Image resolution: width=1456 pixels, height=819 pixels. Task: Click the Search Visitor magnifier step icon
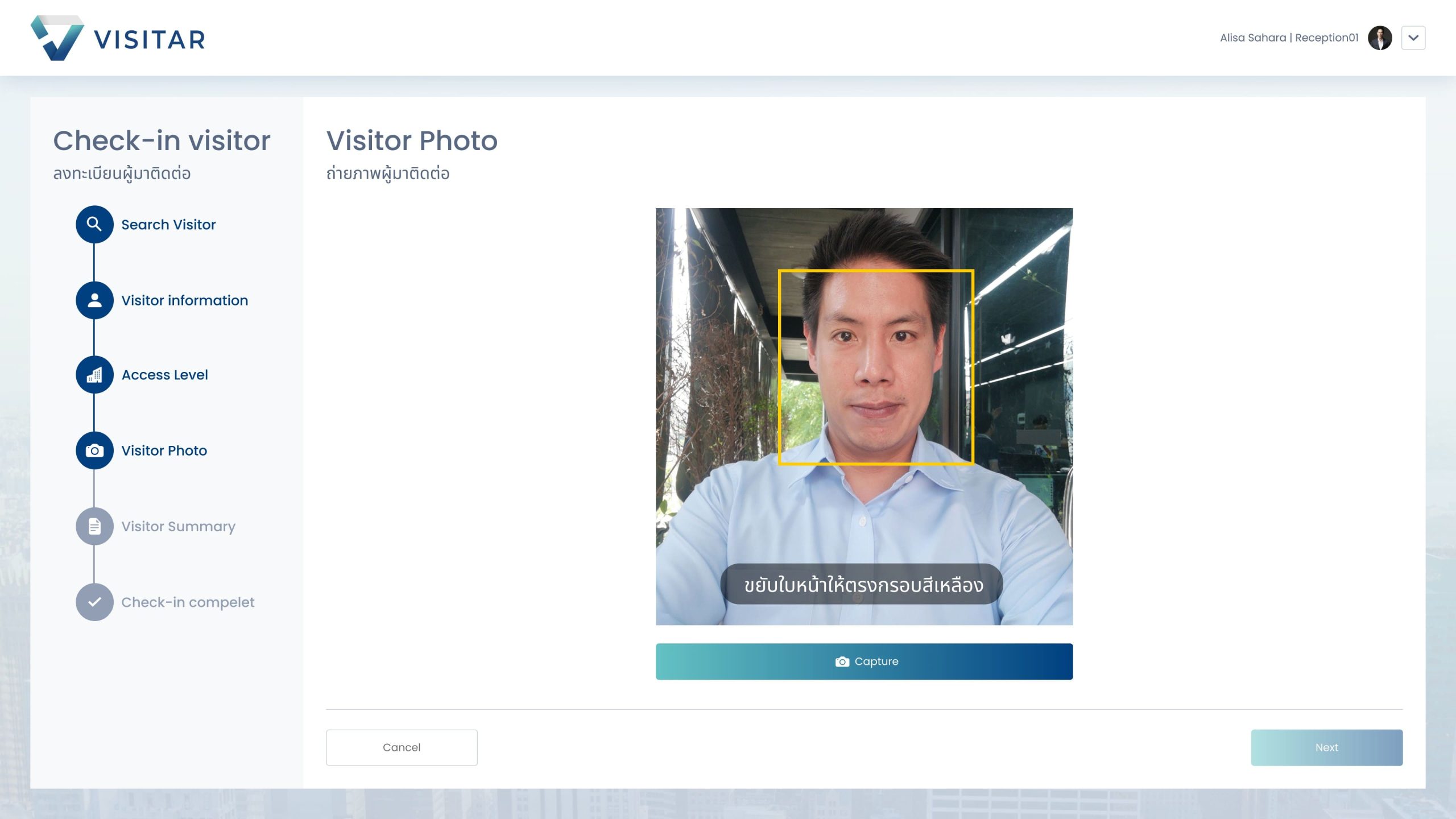pos(94,224)
